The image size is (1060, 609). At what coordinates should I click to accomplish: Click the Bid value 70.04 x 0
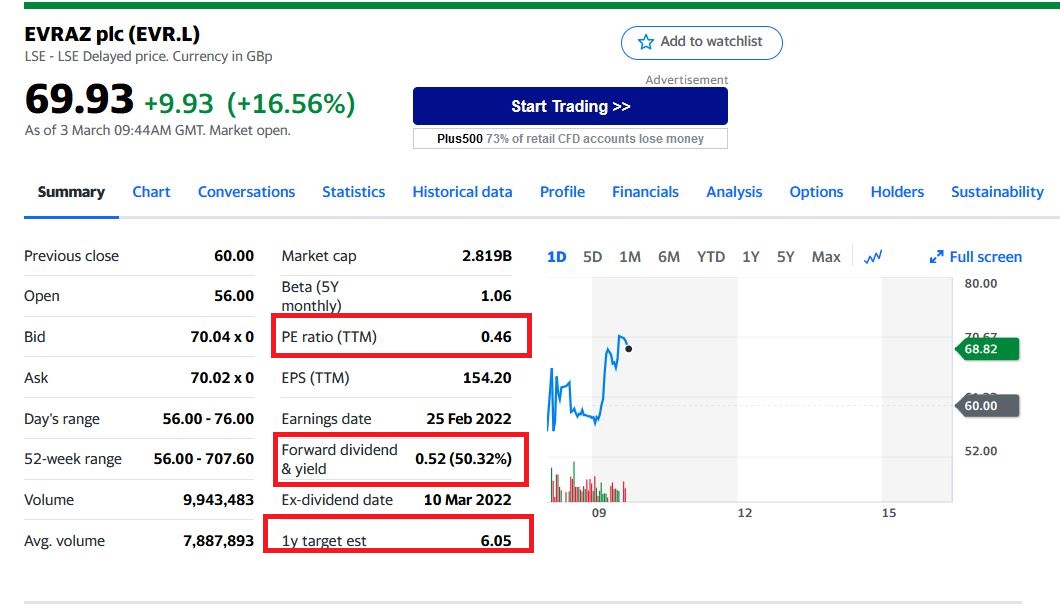pyautogui.click(x=222, y=337)
